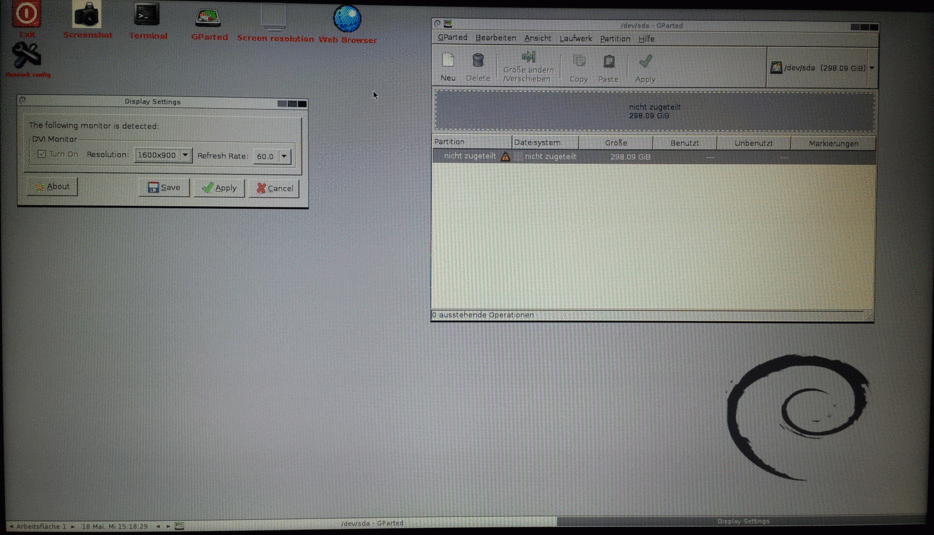
Task: Launch the Web Browser globe icon
Action: click(347, 18)
